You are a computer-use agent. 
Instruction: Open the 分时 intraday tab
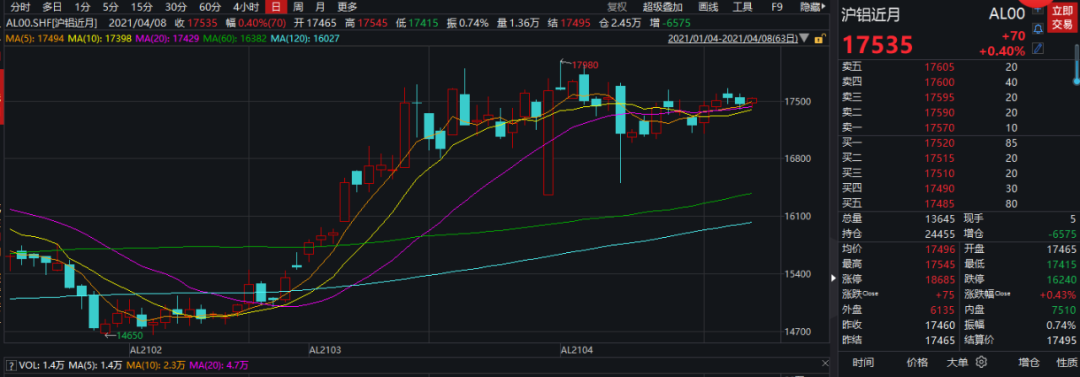[21, 8]
